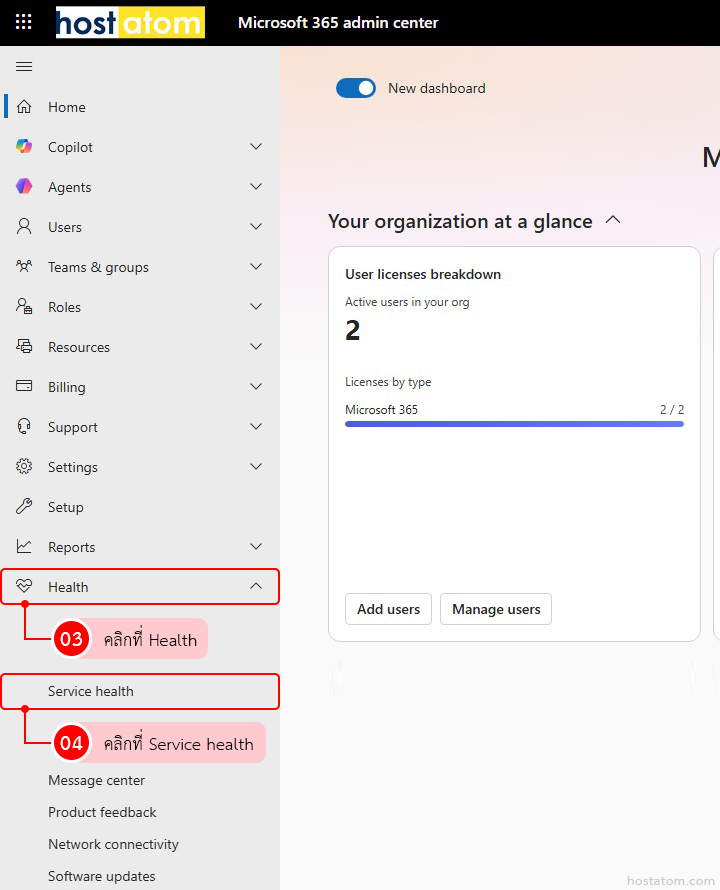
Task: Expand the Support menu chevron
Action: (256, 426)
